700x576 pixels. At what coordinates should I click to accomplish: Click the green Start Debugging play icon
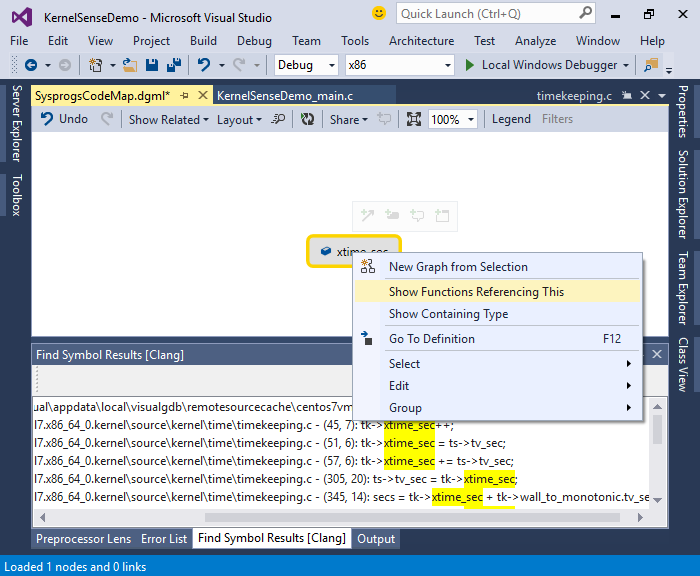(469, 65)
